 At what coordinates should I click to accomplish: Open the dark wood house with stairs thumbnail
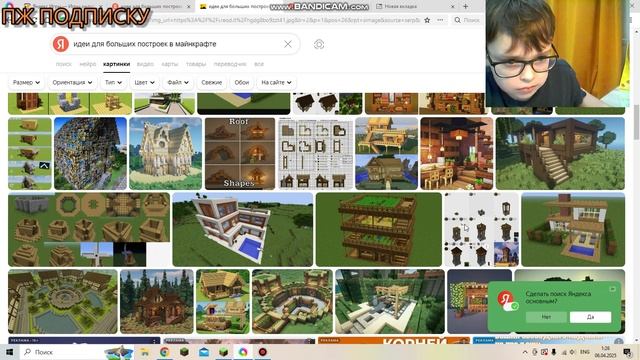[x=560, y=153]
